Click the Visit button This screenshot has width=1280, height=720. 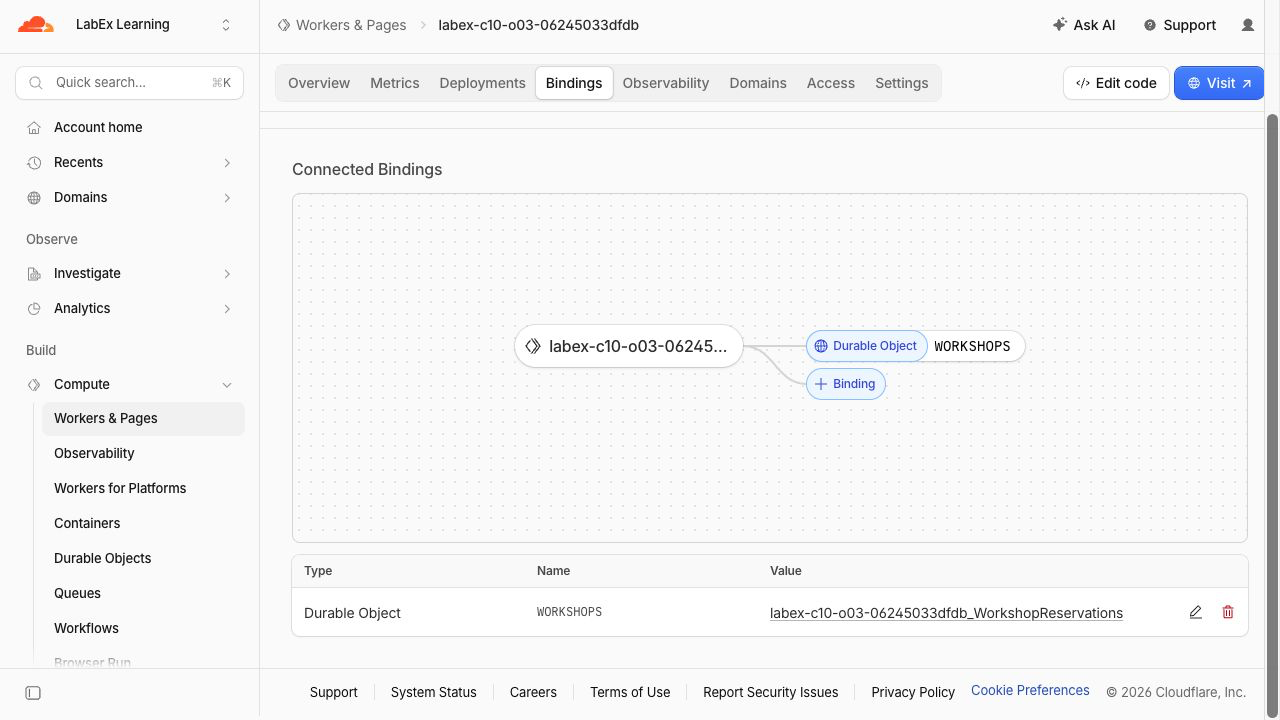1219,83
